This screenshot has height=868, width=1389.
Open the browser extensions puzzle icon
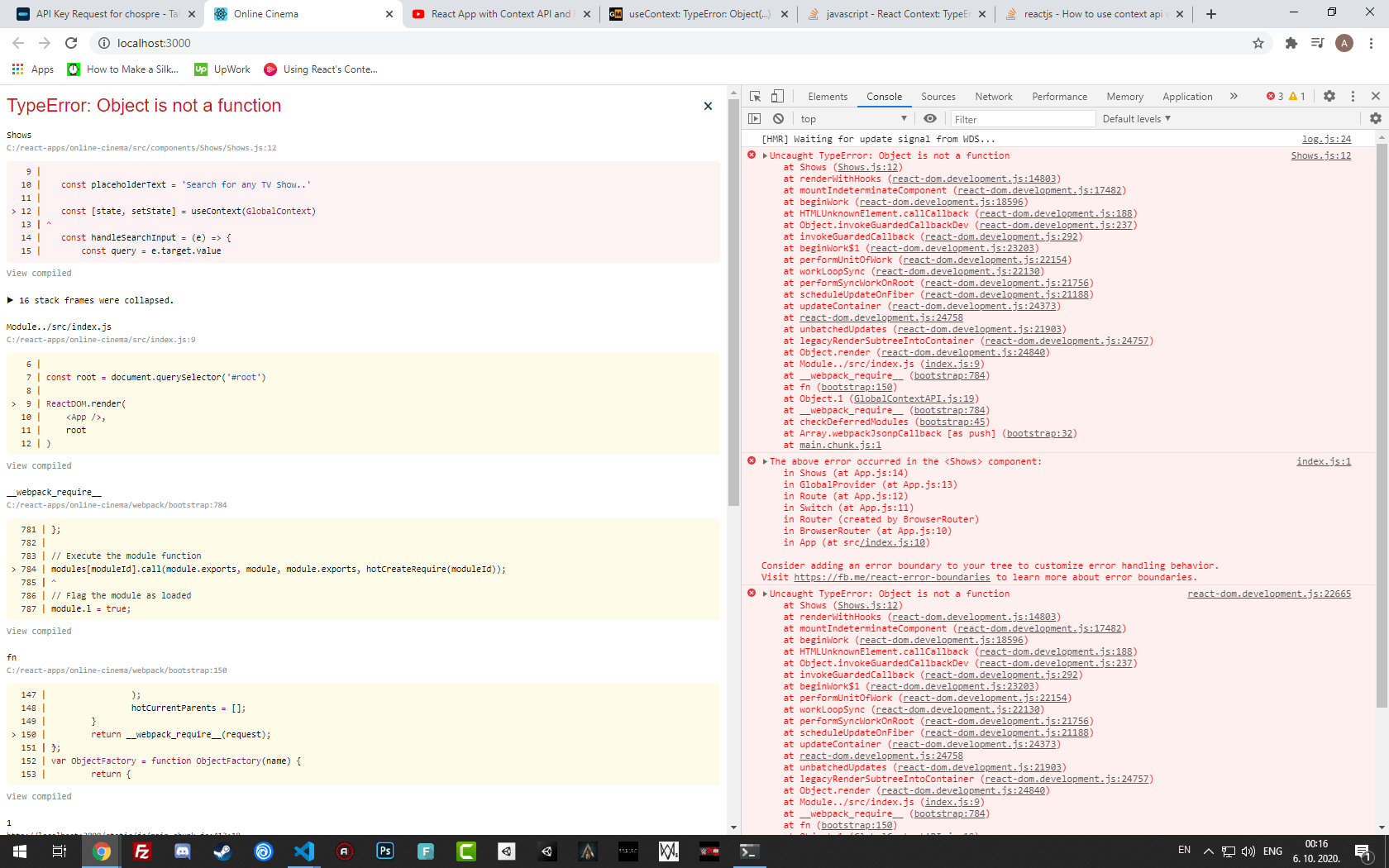(x=1291, y=43)
